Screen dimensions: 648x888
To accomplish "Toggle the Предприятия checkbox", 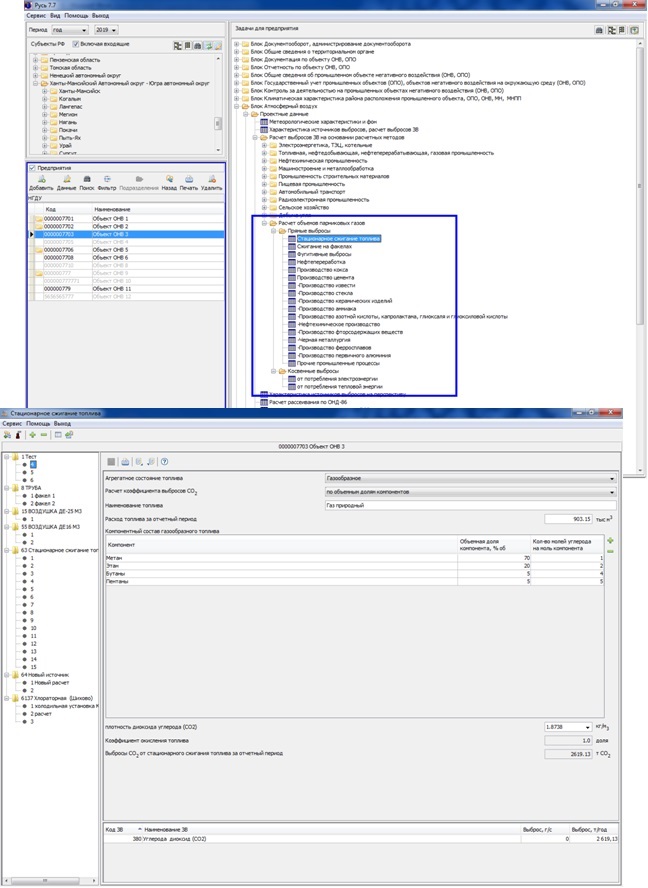I will tap(33, 168).
